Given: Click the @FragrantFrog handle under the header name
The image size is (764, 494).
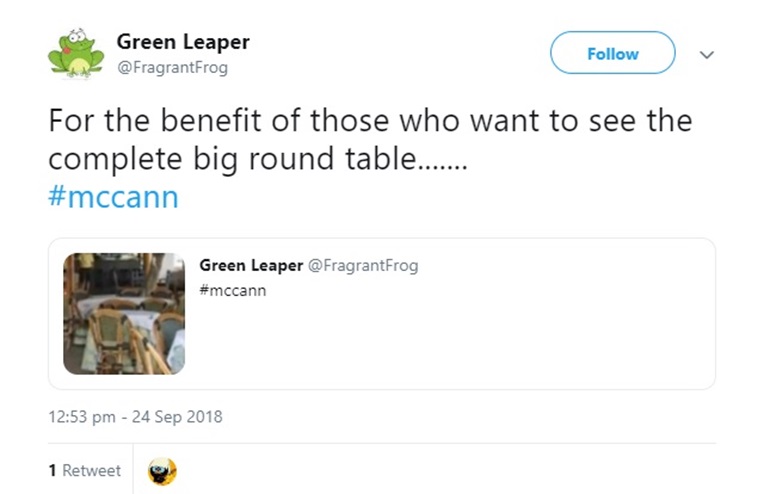Looking at the screenshot, I should pyautogui.click(x=172, y=68).
